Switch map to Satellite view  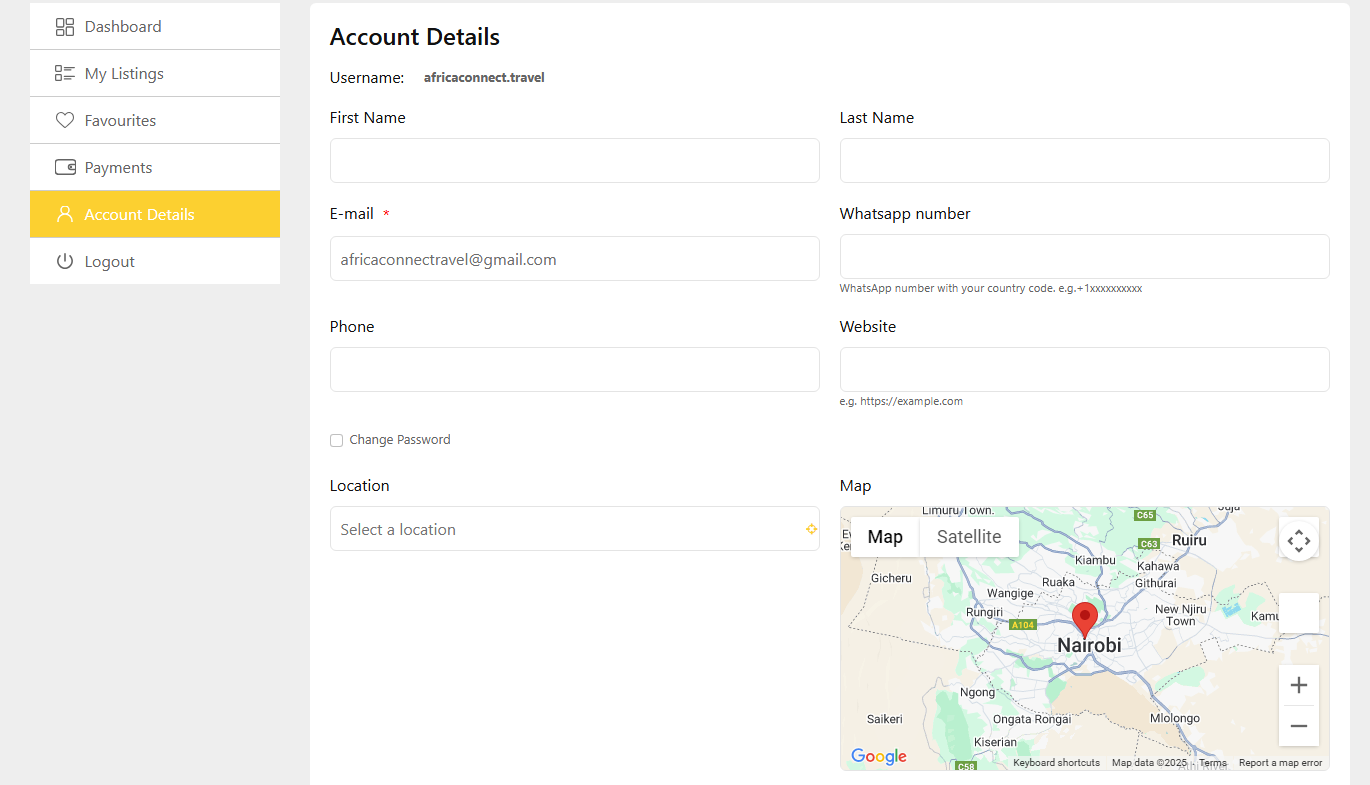[x=968, y=537]
